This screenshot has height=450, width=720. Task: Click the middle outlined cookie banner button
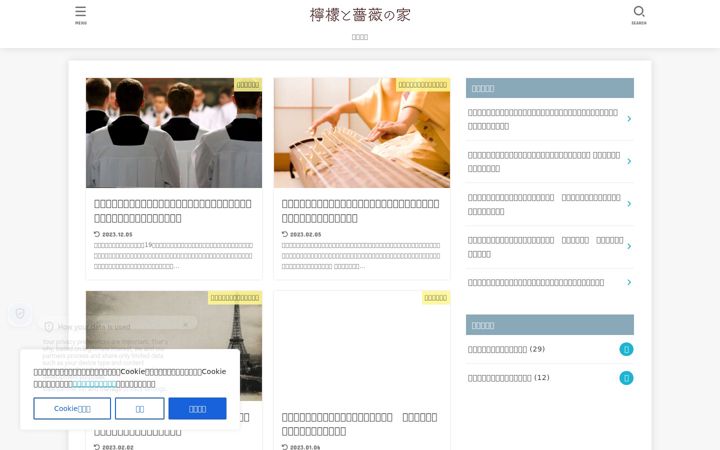coord(140,409)
